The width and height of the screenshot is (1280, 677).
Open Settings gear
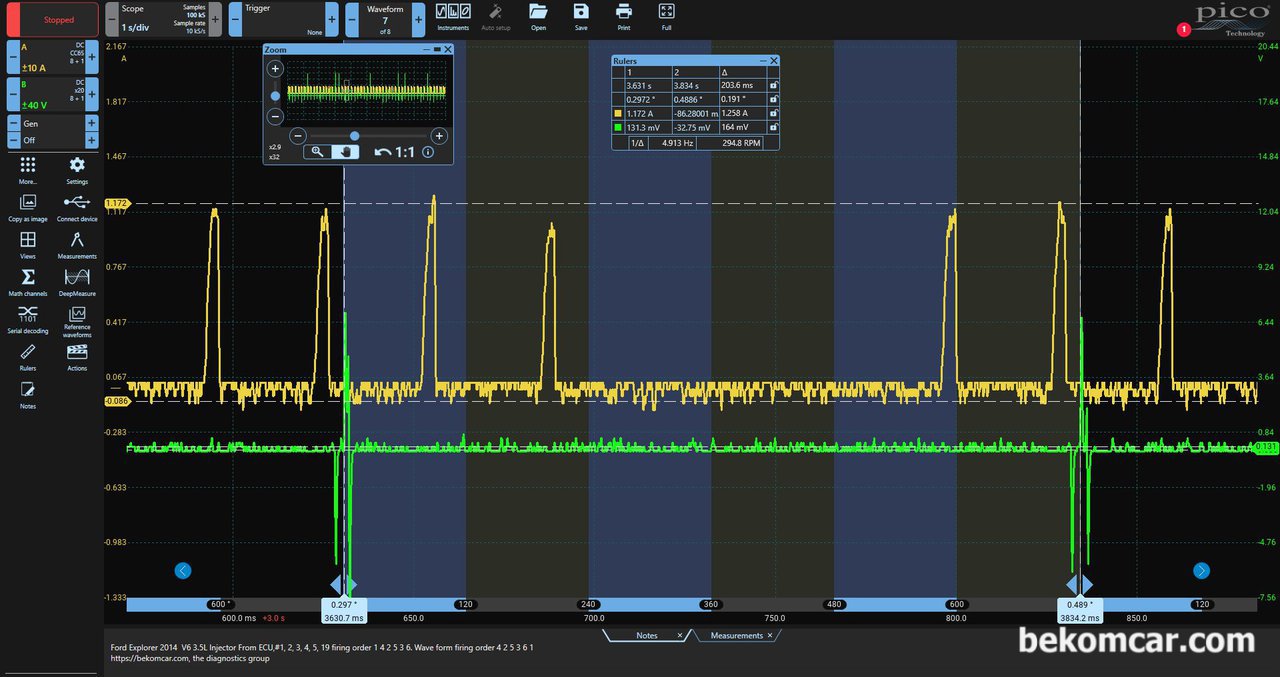tap(77, 170)
